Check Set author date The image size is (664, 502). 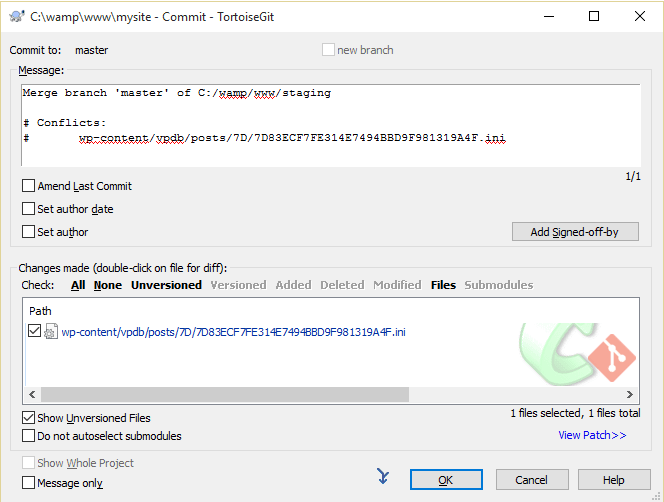[x=28, y=209]
